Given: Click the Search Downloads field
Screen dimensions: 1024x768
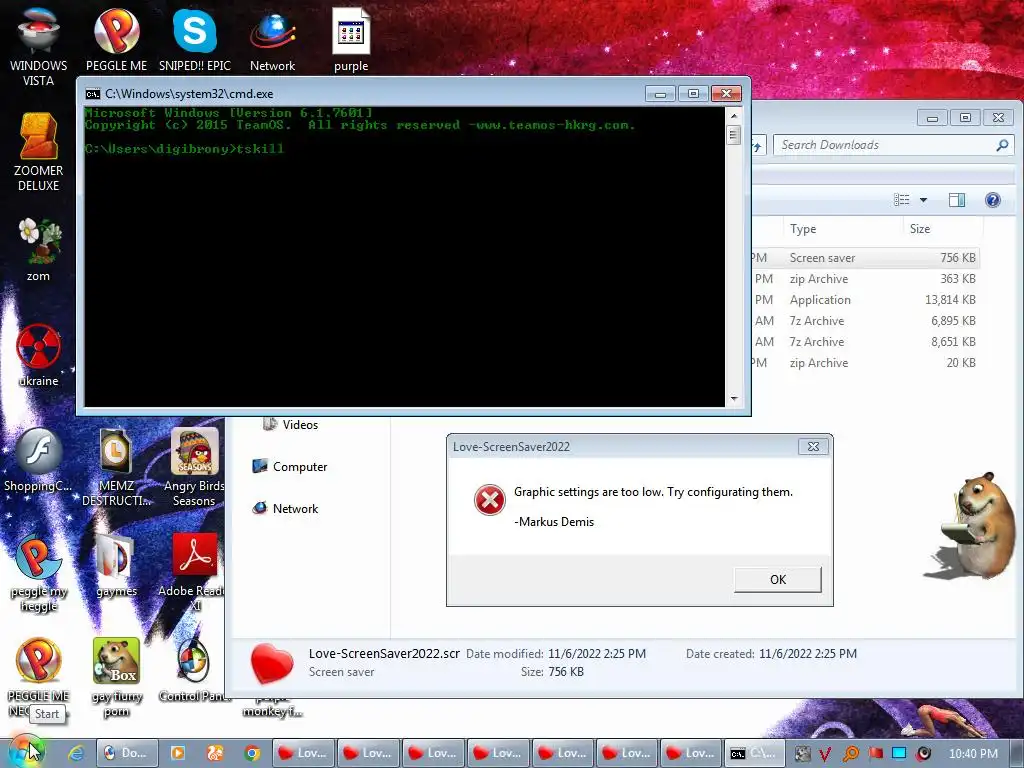Looking at the screenshot, I should (884, 145).
